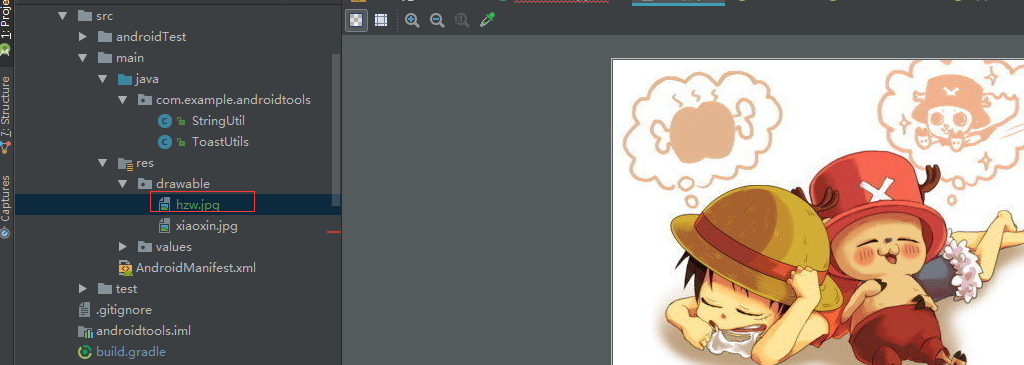Open androidtools.iml file

144,330
